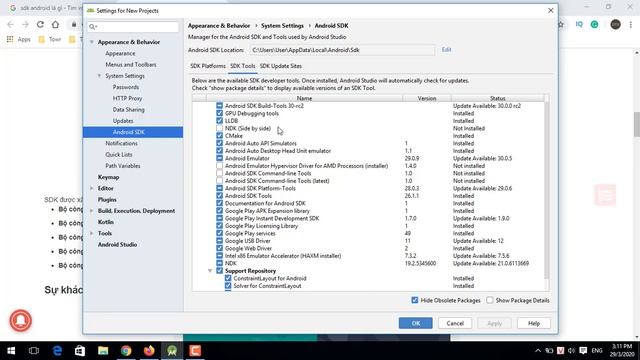Screen dimensions: 640x360
Task: Reload the page in Chrome
Action: (40, 24)
